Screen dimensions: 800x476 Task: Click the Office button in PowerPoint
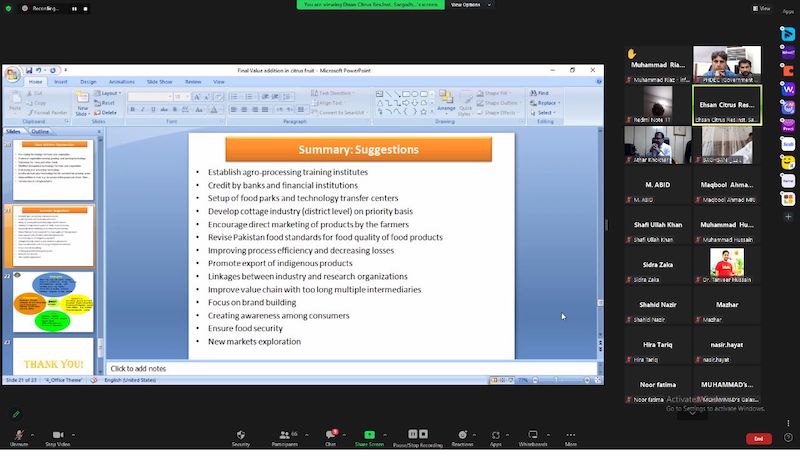(12, 74)
